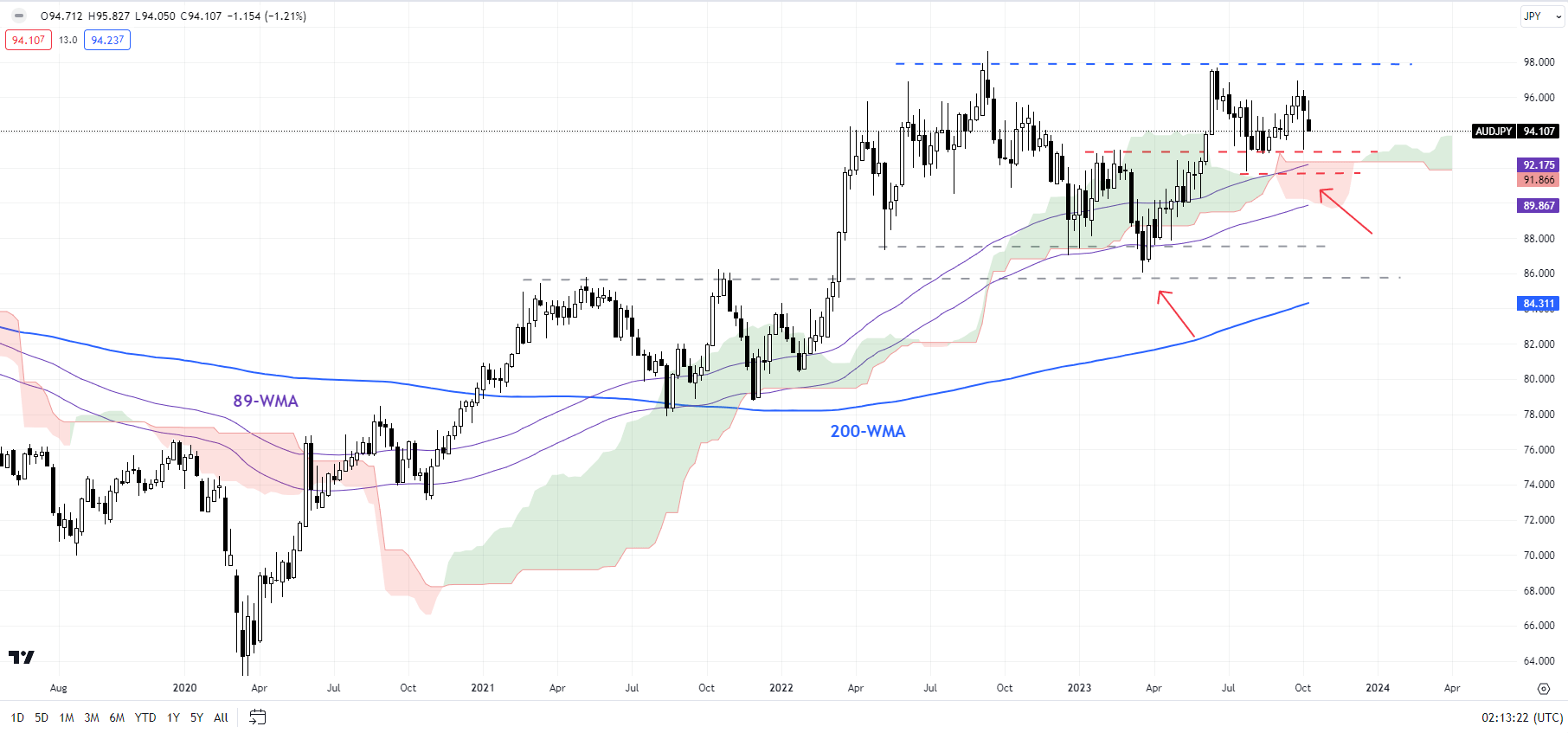Click the spread value 13.0
The height and width of the screenshot is (733, 1568).
68,40
